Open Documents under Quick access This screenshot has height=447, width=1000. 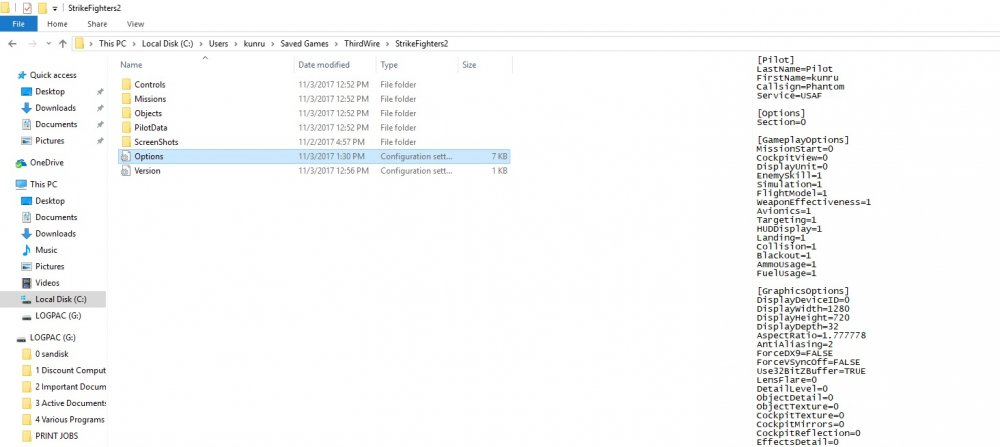pyautogui.click(x=56, y=124)
